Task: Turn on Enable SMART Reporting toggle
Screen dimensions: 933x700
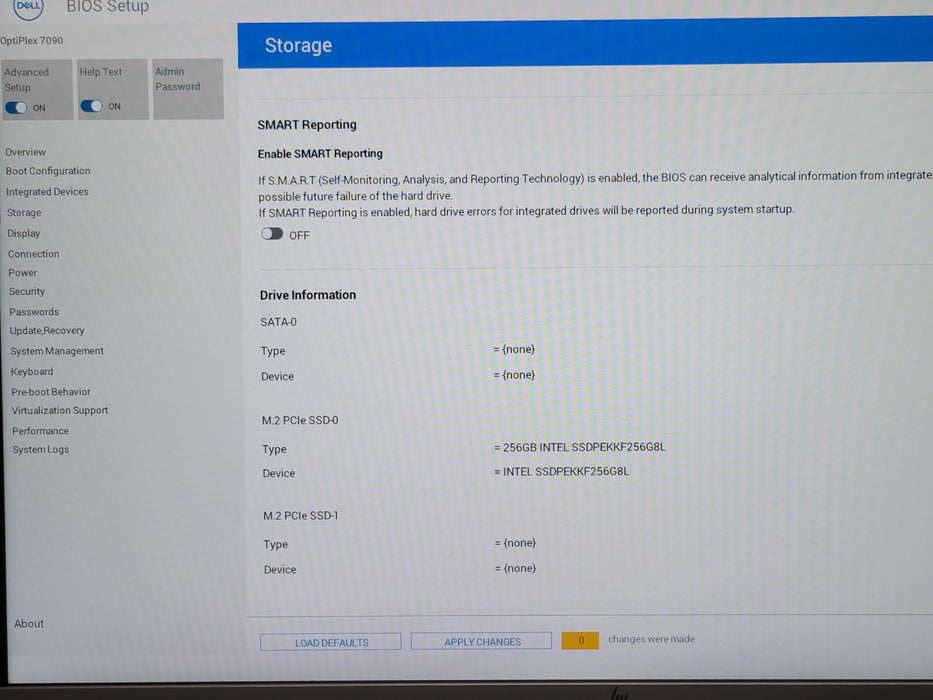Action: [272, 234]
